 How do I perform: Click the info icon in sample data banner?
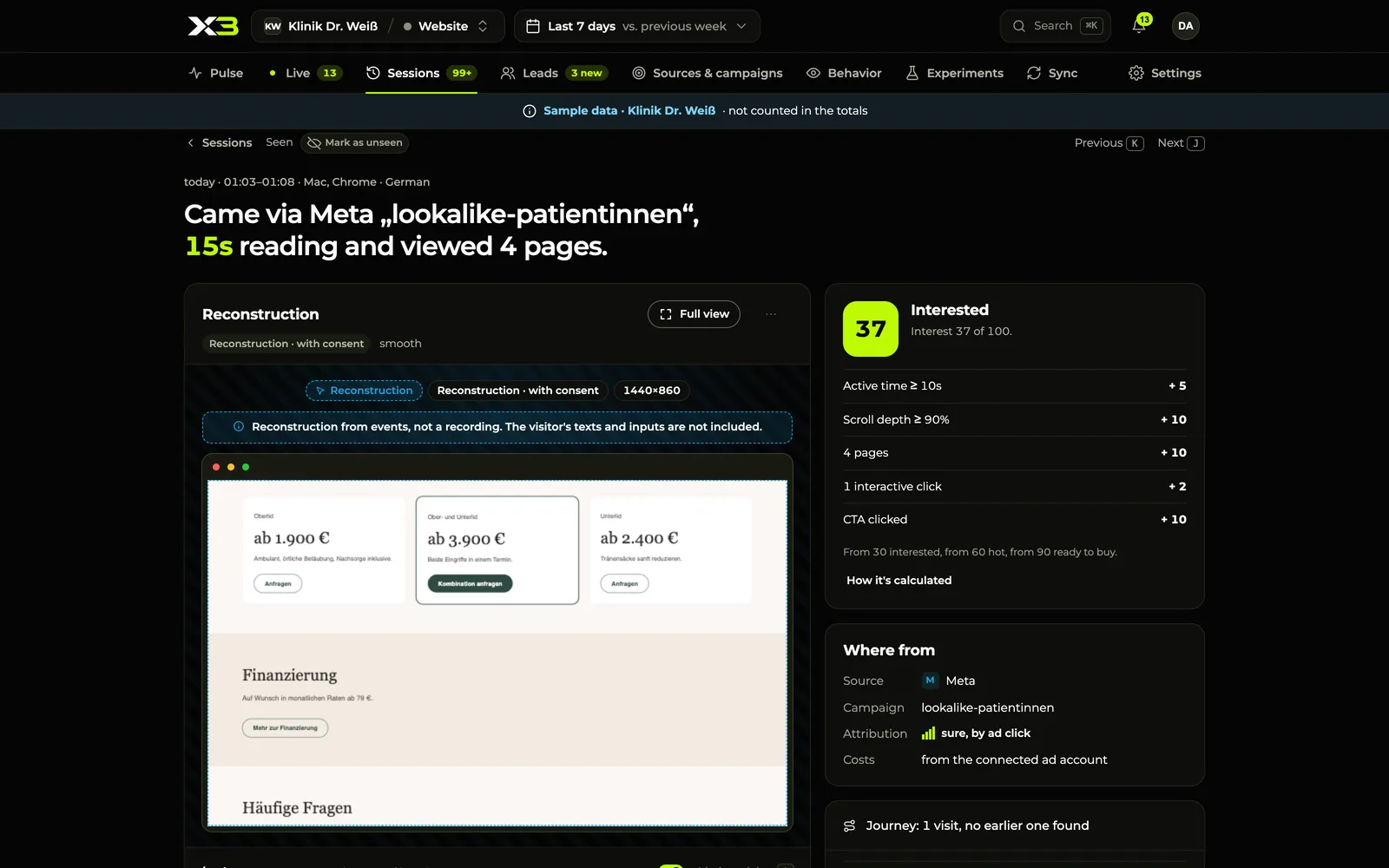coord(530,111)
